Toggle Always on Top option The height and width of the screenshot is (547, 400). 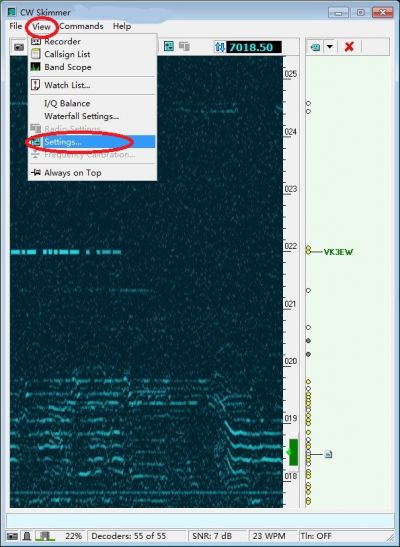click(73, 173)
